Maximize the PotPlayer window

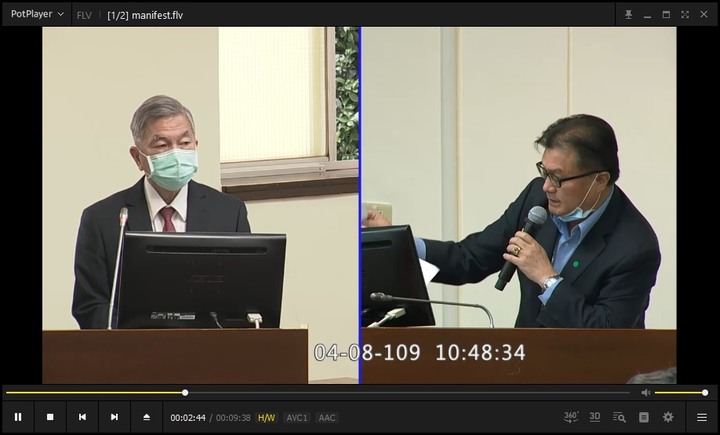pyautogui.click(x=666, y=15)
